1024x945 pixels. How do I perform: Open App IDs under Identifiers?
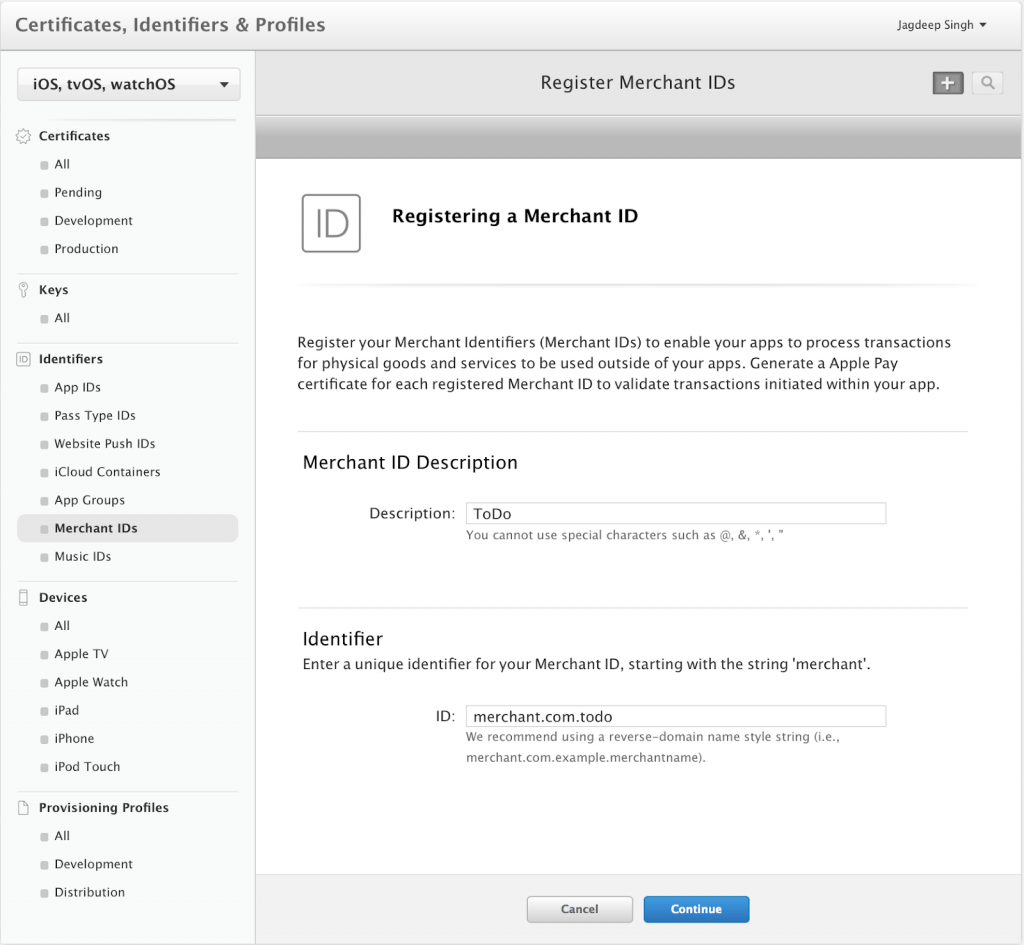pyautogui.click(x=77, y=387)
